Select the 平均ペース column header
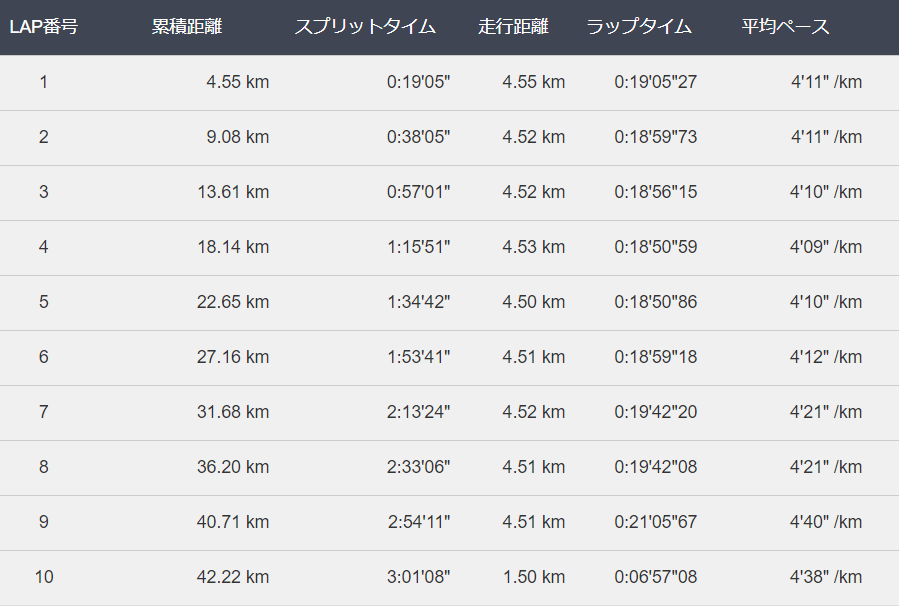The image size is (899, 606). [785, 26]
